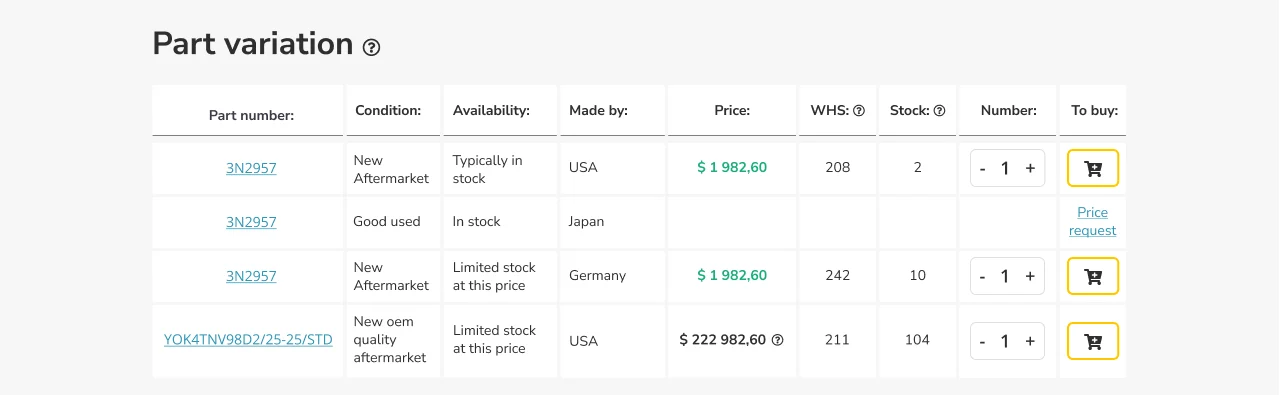Open the 3N2957 link made in Germany
The width and height of the screenshot is (1280, 395).
[251, 276]
